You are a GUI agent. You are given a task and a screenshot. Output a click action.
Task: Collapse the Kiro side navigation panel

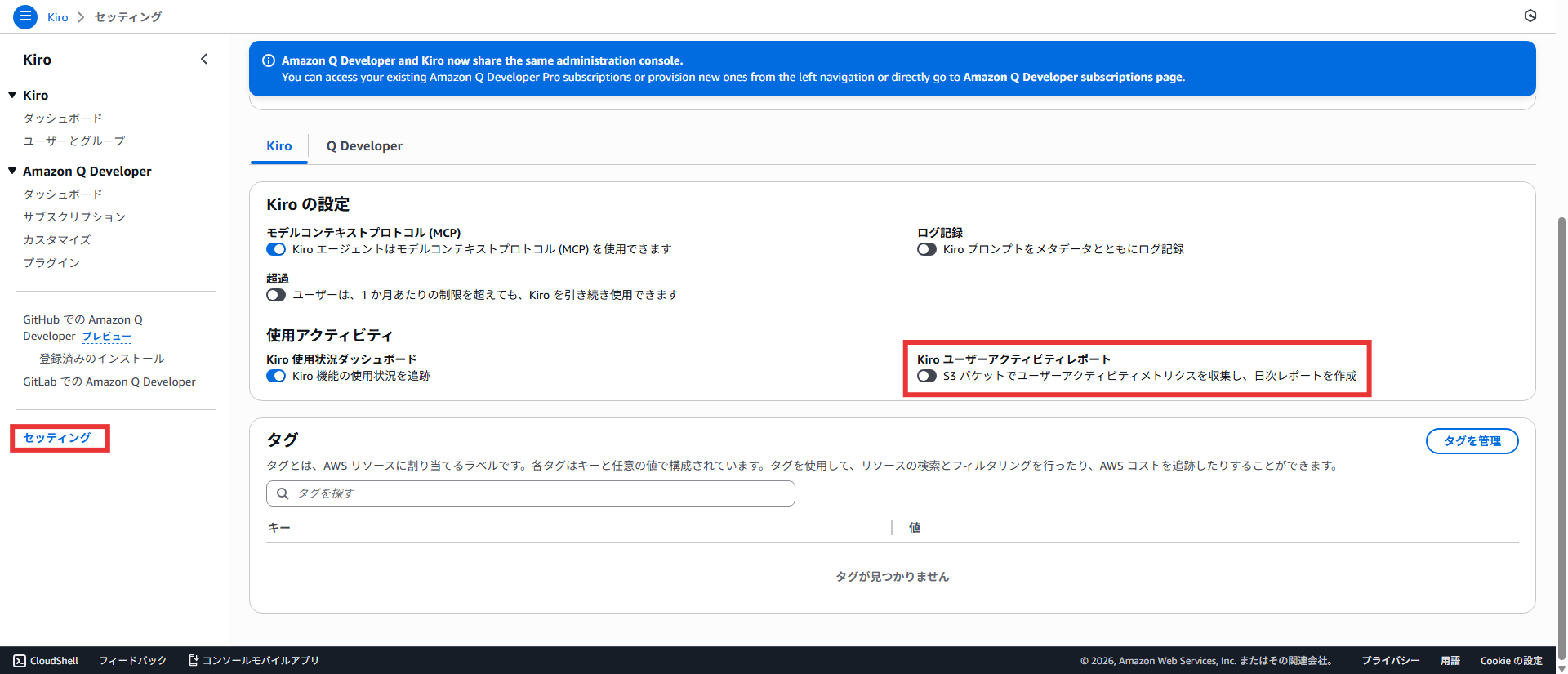point(204,59)
